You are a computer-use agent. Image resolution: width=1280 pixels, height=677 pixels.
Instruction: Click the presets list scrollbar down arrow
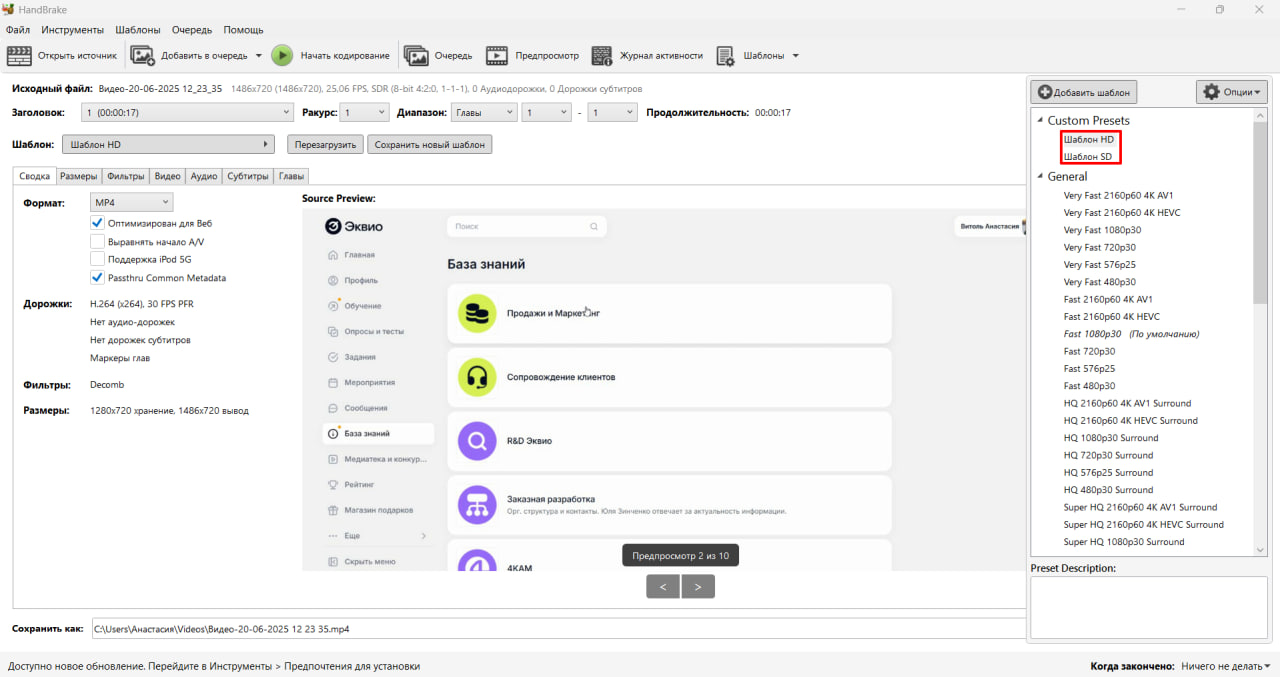point(1260,549)
